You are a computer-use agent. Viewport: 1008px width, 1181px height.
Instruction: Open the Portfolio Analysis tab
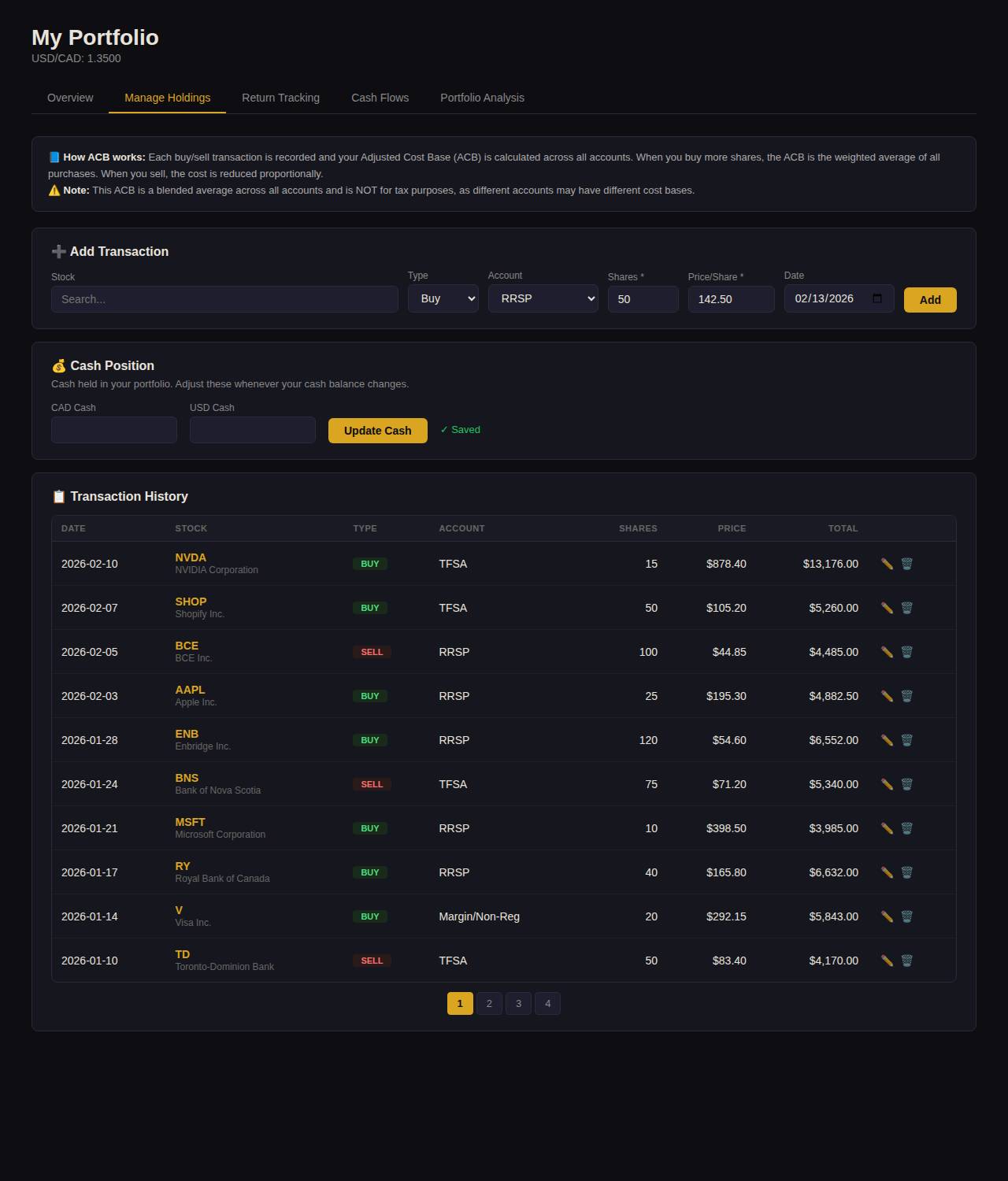click(x=482, y=98)
